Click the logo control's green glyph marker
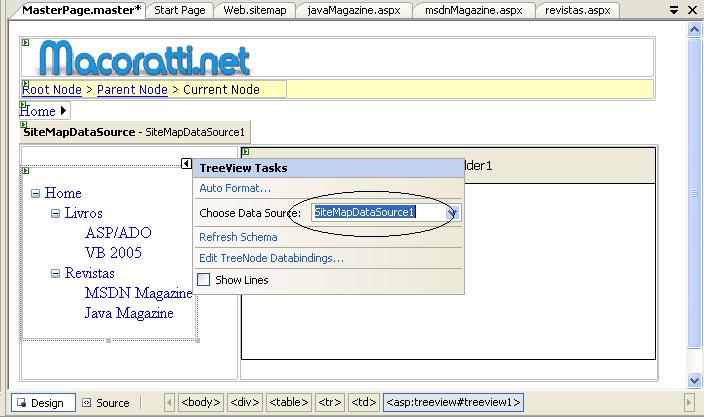 pos(26,43)
